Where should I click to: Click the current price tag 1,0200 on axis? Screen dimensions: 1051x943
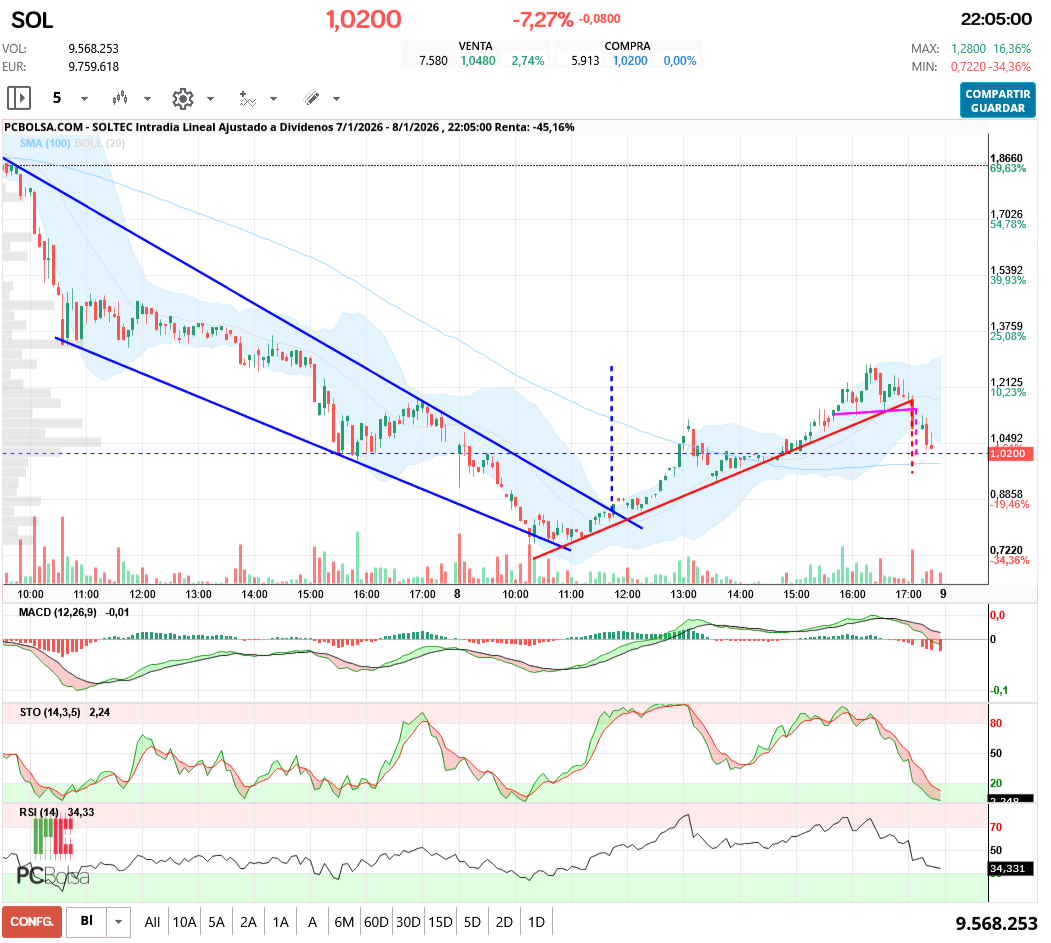pos(1011,454)
